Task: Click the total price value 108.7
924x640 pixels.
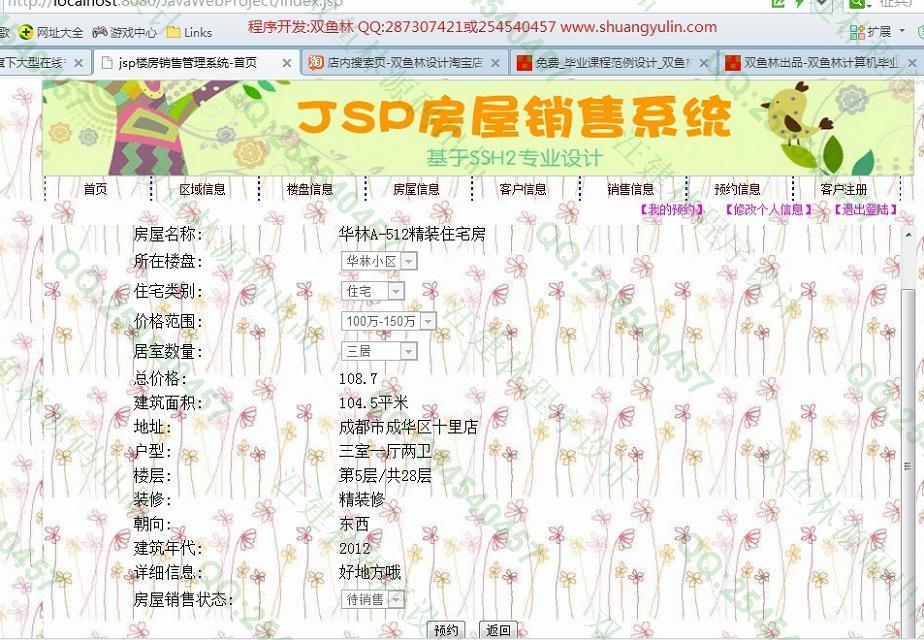Action: 358,379
